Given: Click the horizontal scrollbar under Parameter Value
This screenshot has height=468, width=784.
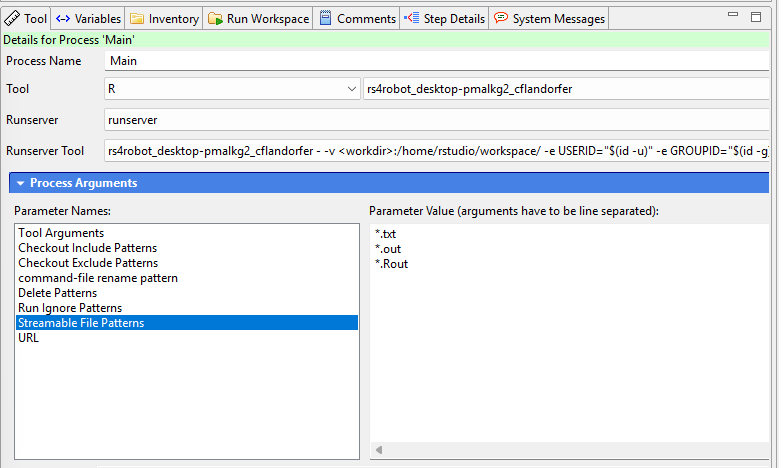Looking at the screenshot, I should (570, 451).
